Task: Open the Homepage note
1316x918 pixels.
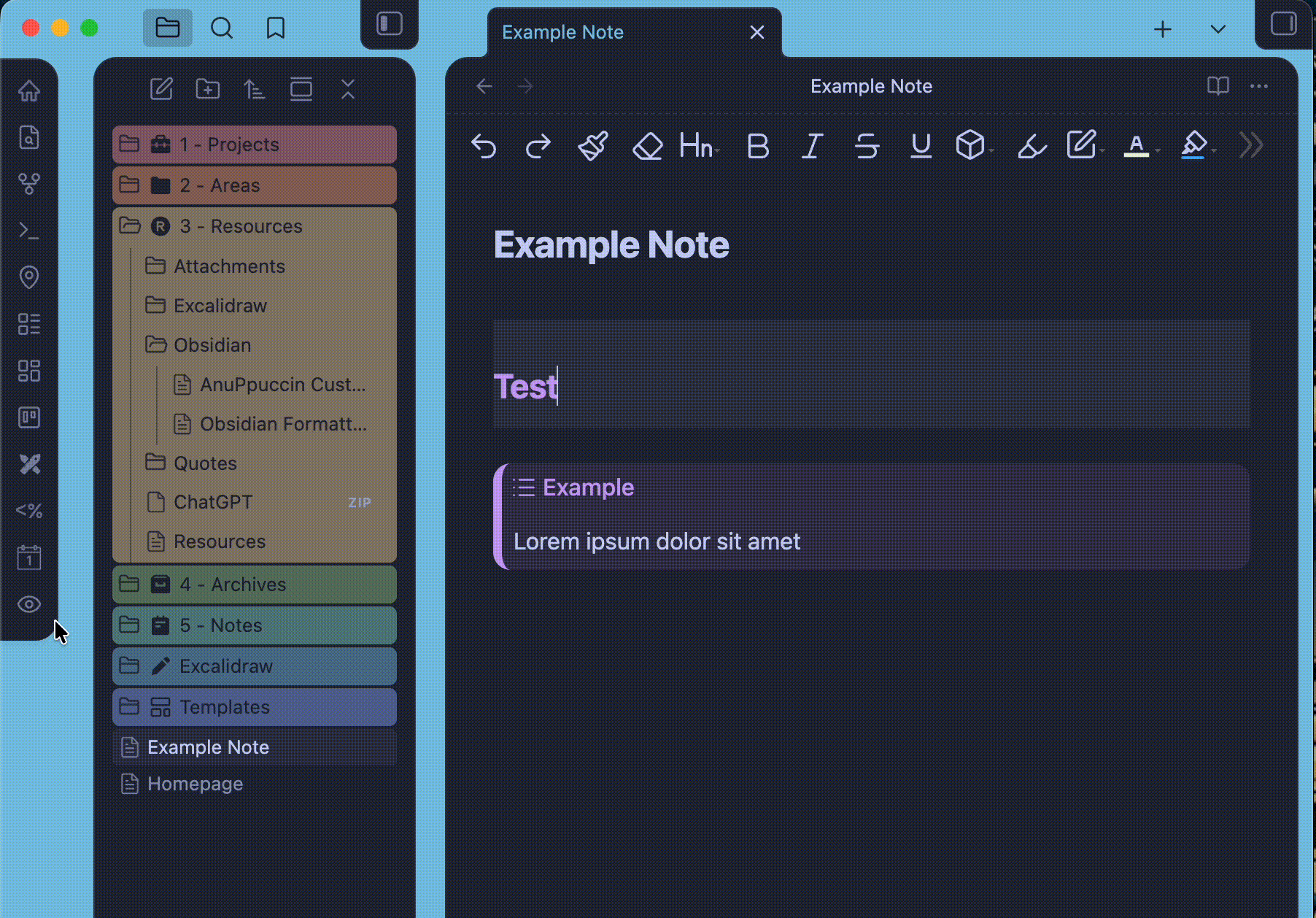Action: click(x=195, y=784)
